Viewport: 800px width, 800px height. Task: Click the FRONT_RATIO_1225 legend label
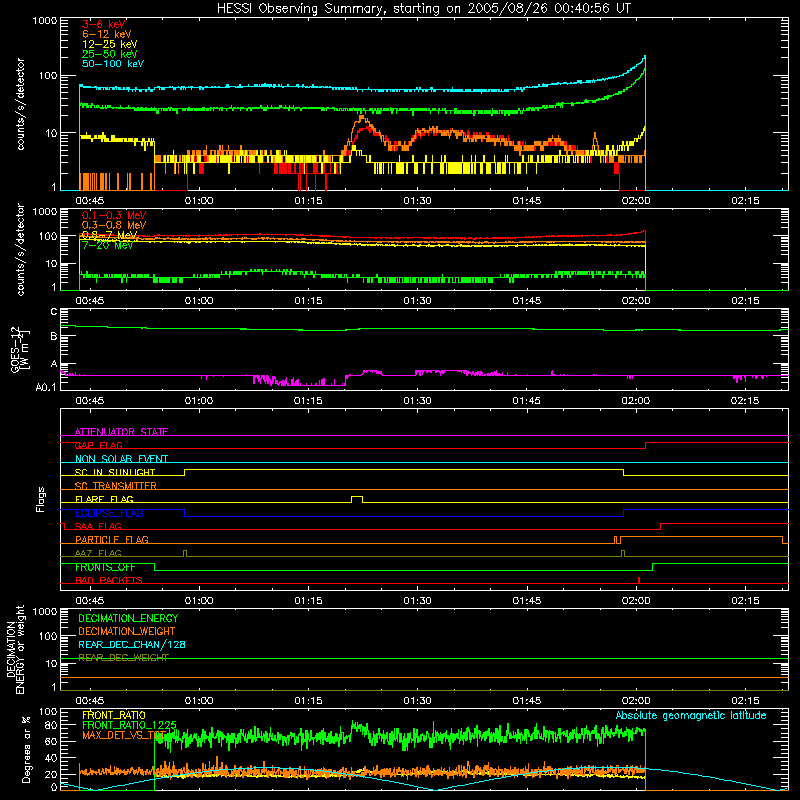129,725
